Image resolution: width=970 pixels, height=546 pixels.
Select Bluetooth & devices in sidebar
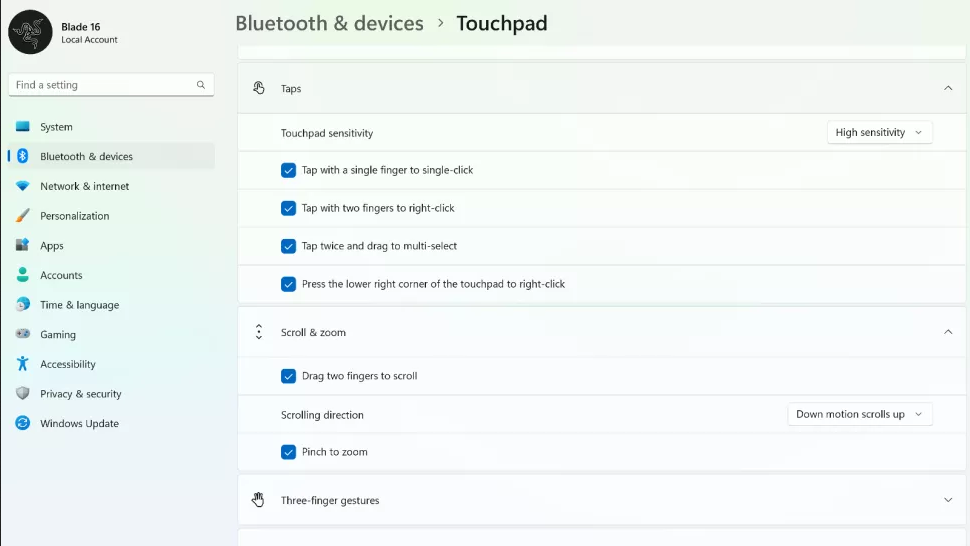pos(111,156)
